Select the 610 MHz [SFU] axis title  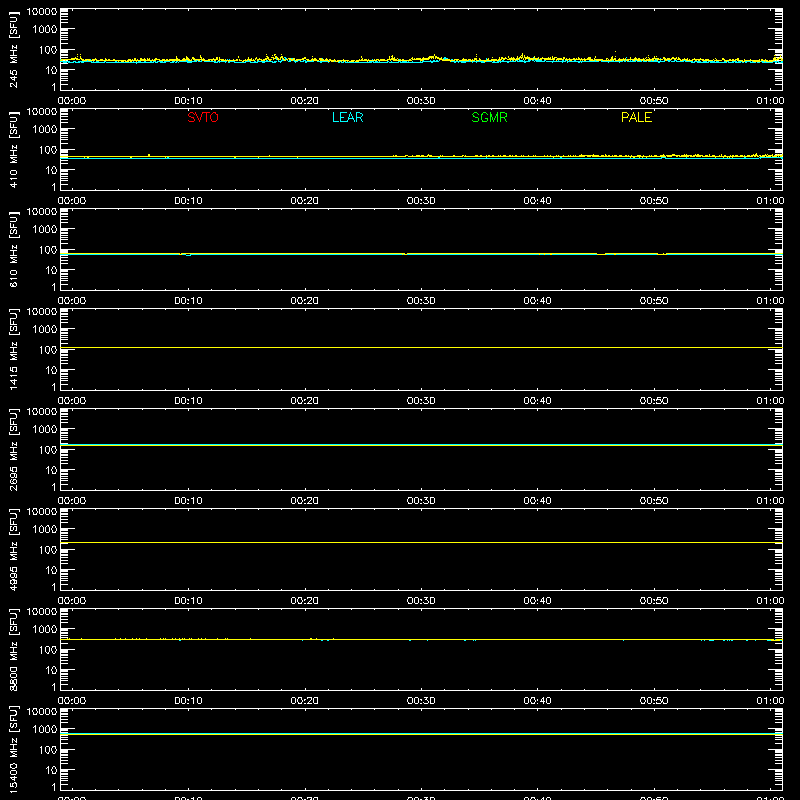[13, 249]
